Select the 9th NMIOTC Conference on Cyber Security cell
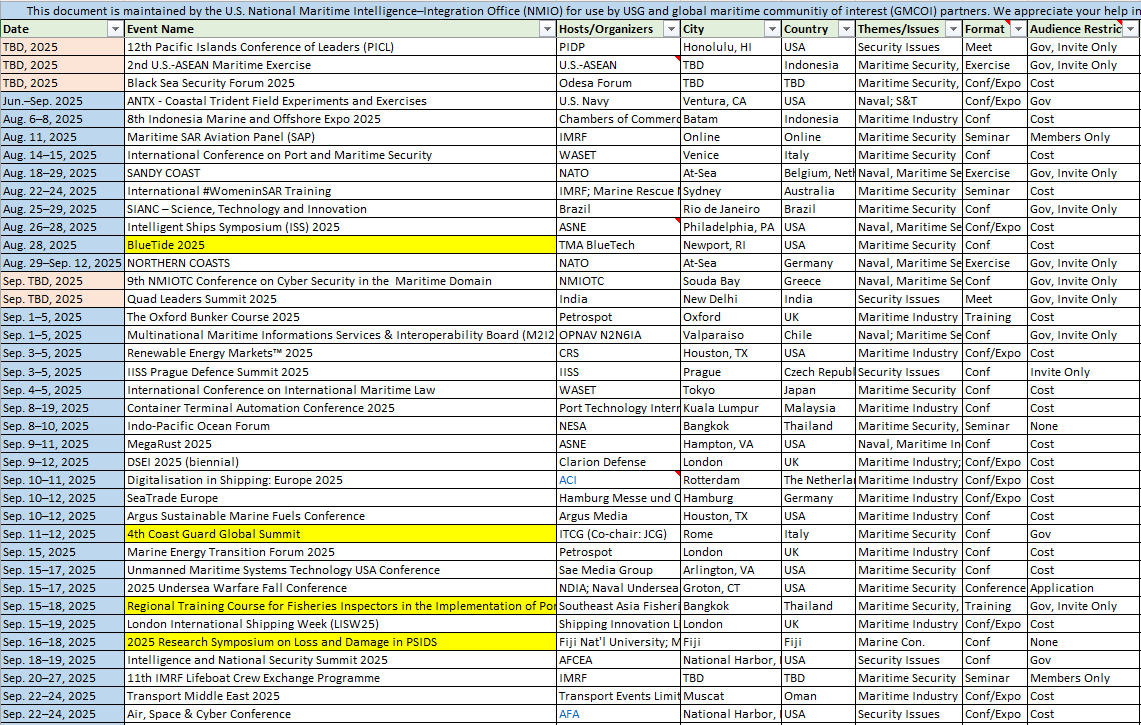The width and height of the screenshot is (1141, 725). (341, 282)
